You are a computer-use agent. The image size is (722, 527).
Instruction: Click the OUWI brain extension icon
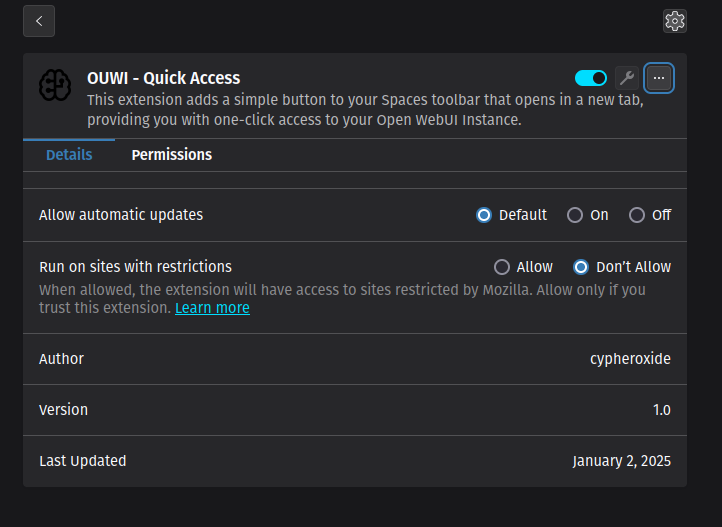(x=55, y=85)
